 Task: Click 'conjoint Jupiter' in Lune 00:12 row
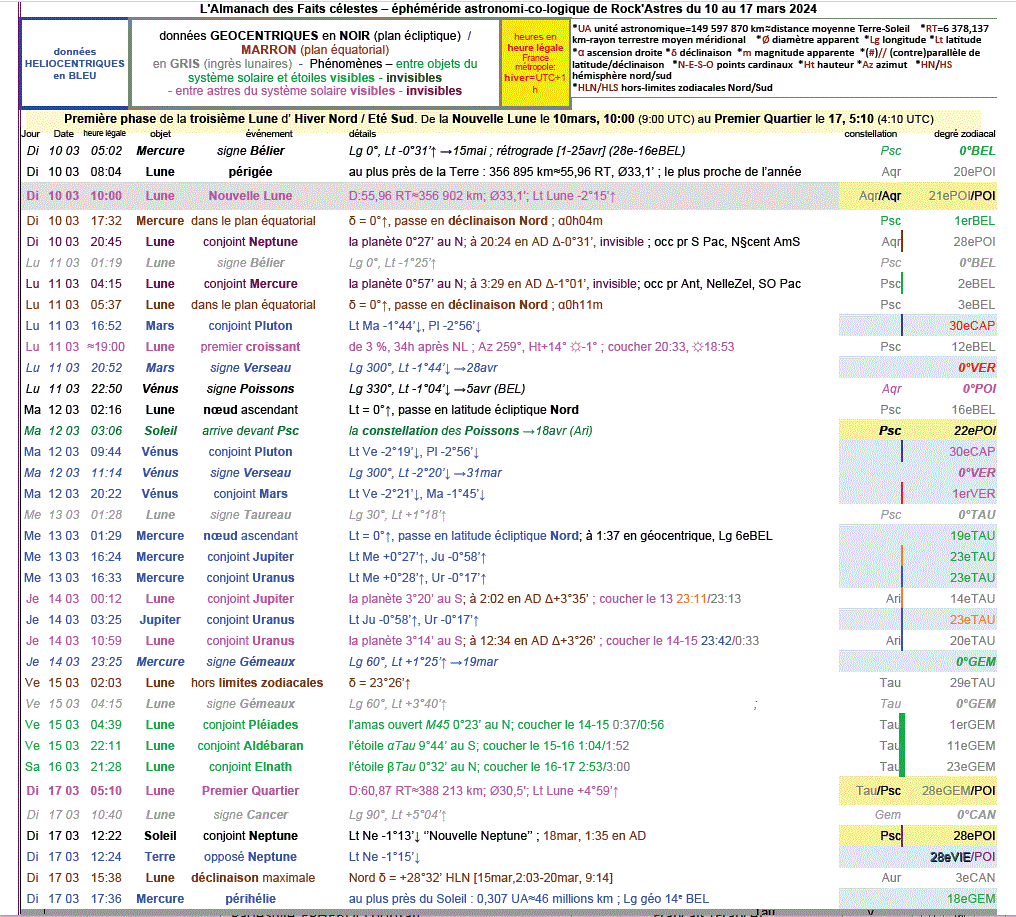pos(250,599)
